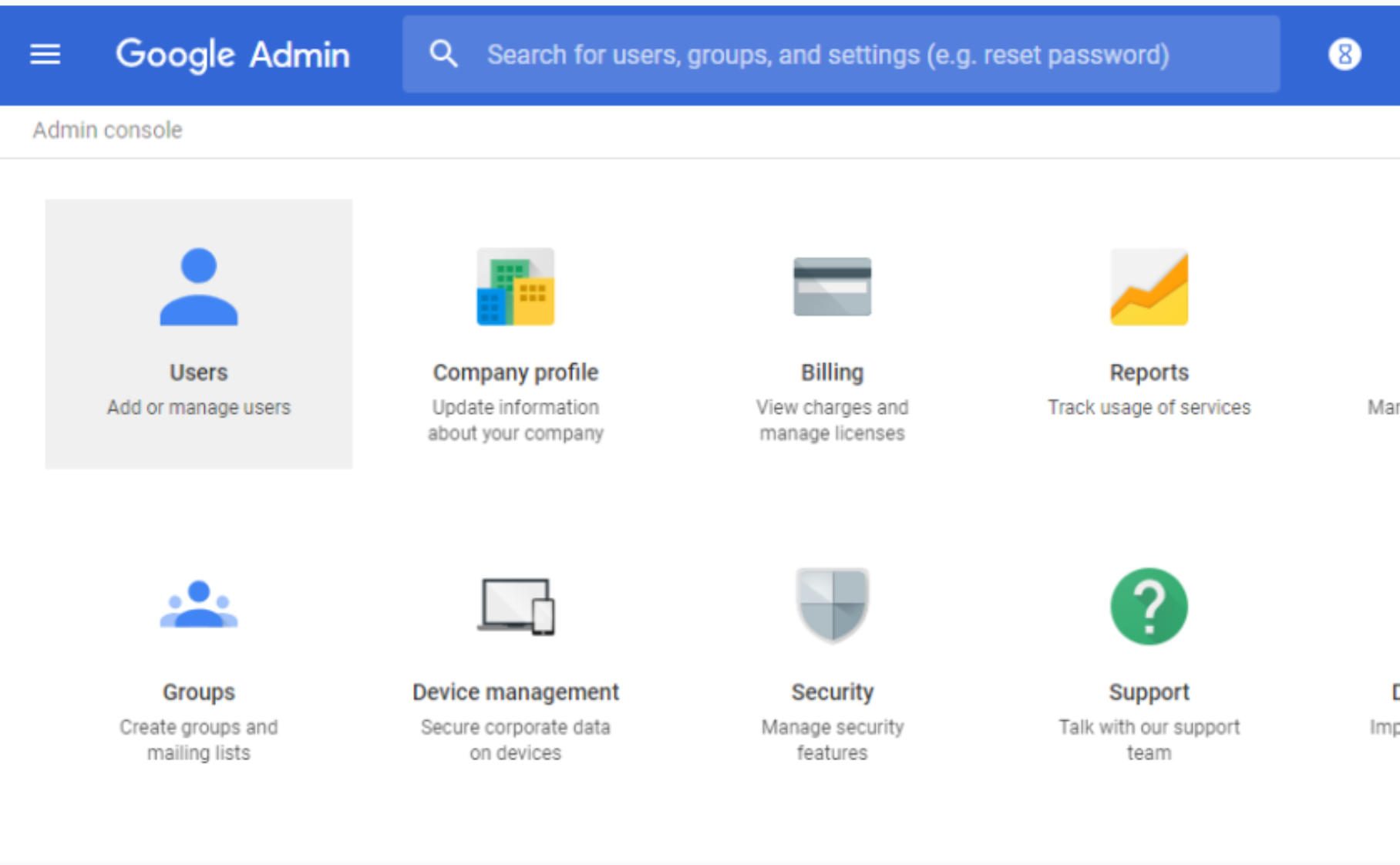Open the Groups people icon
Viewport: 1400px width, 865px height.
click(199, 605)
